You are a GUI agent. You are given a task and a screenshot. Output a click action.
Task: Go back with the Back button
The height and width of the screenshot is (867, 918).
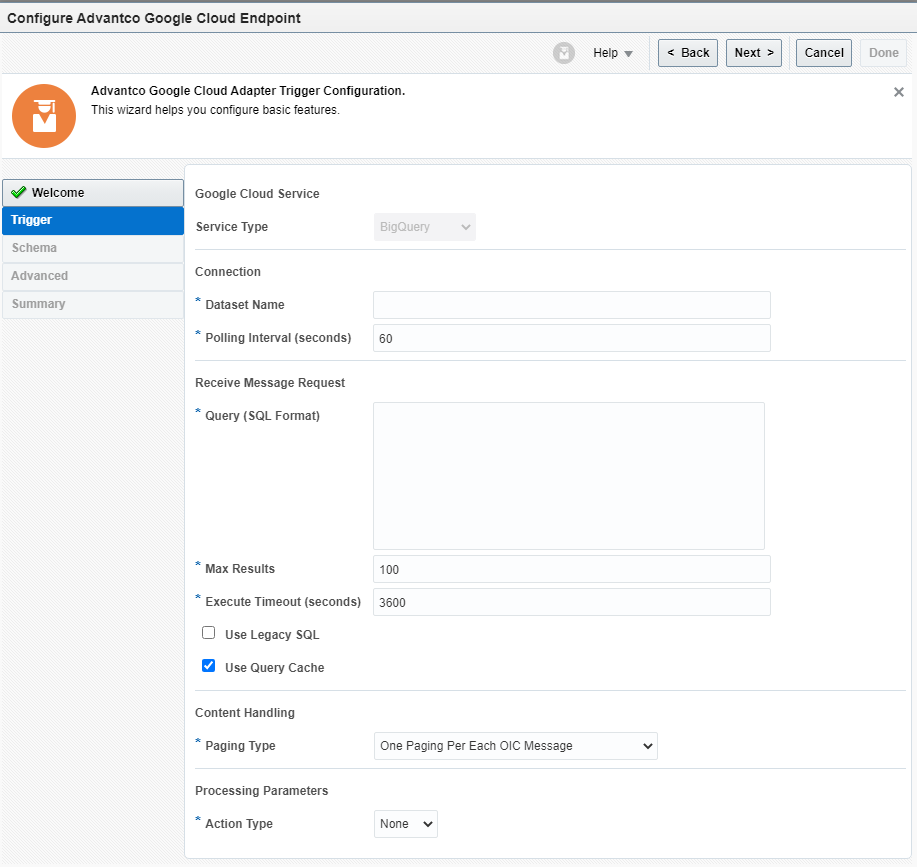688,53
